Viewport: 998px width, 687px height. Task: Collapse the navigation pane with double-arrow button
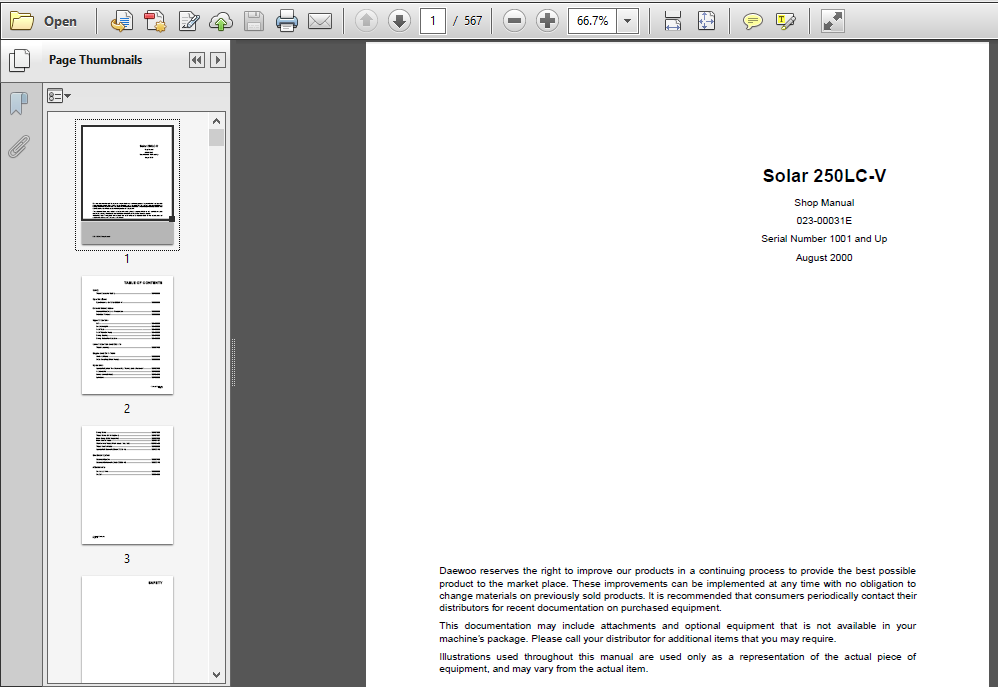[197, 60]
